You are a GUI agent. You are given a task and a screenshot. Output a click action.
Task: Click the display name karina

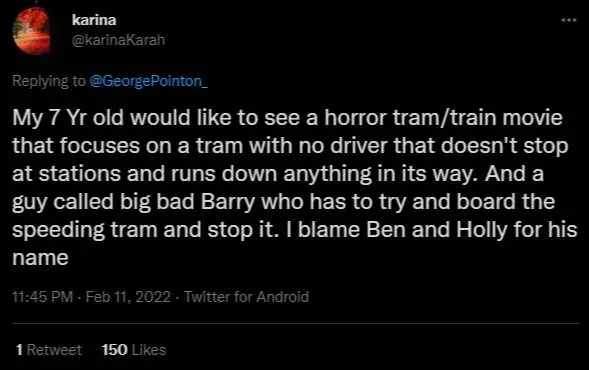tap(94, 20)
